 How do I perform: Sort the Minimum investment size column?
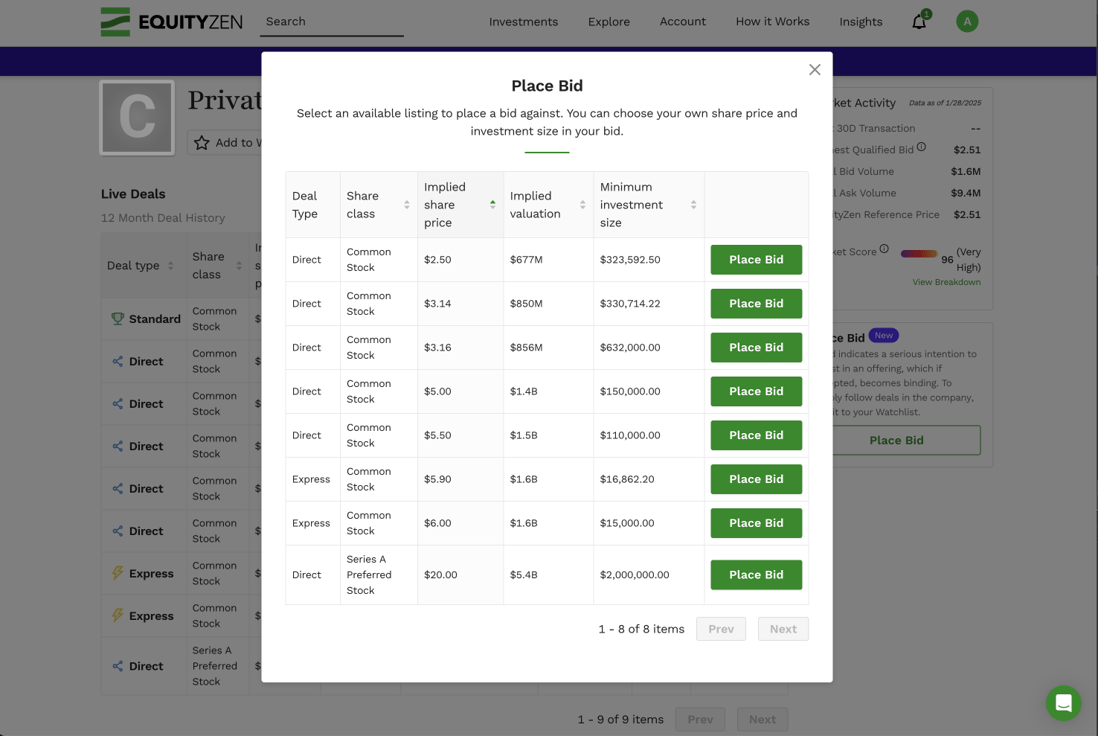(x=693, y=204)
